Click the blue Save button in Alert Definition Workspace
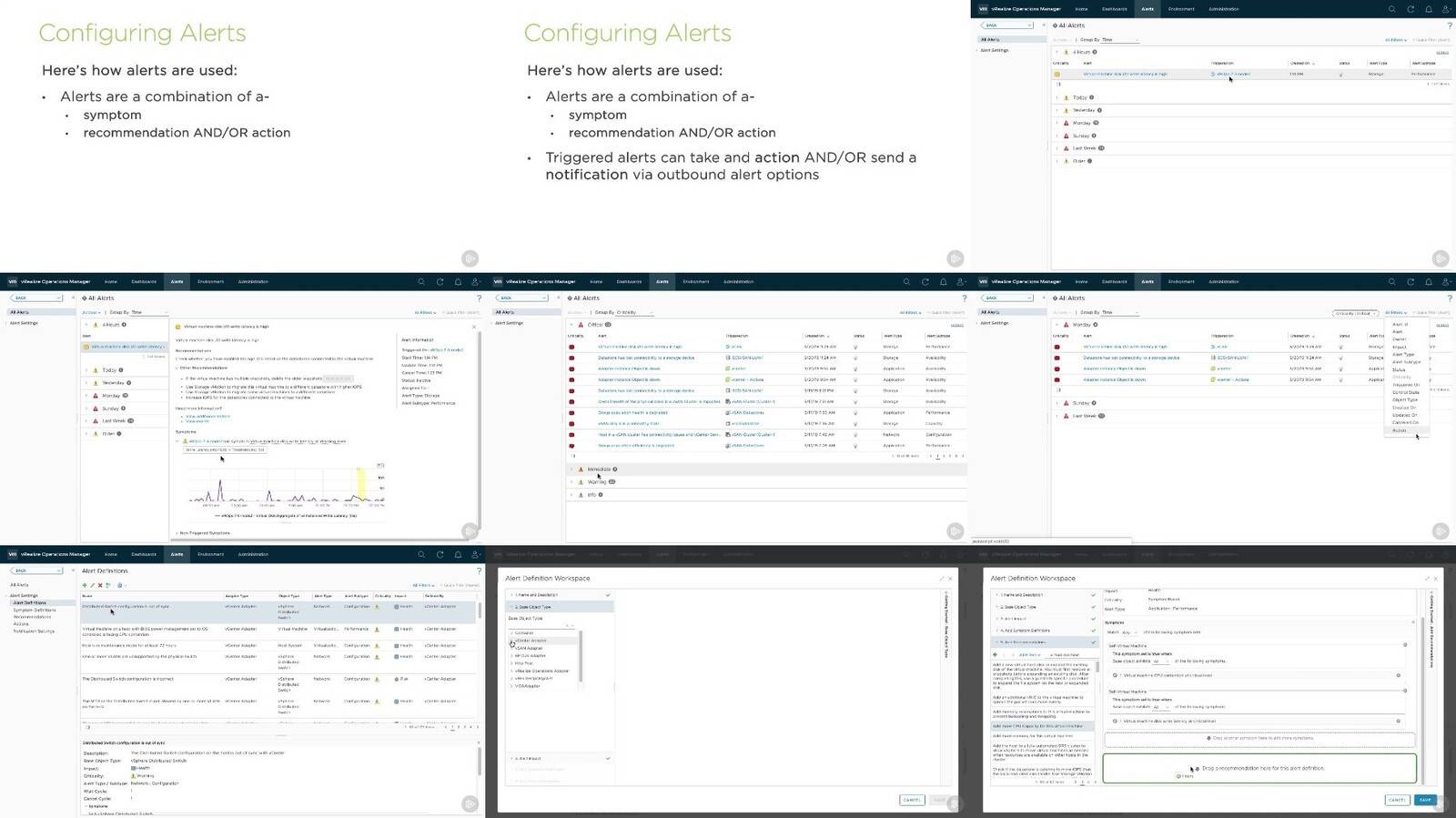 click(1425, 800)
